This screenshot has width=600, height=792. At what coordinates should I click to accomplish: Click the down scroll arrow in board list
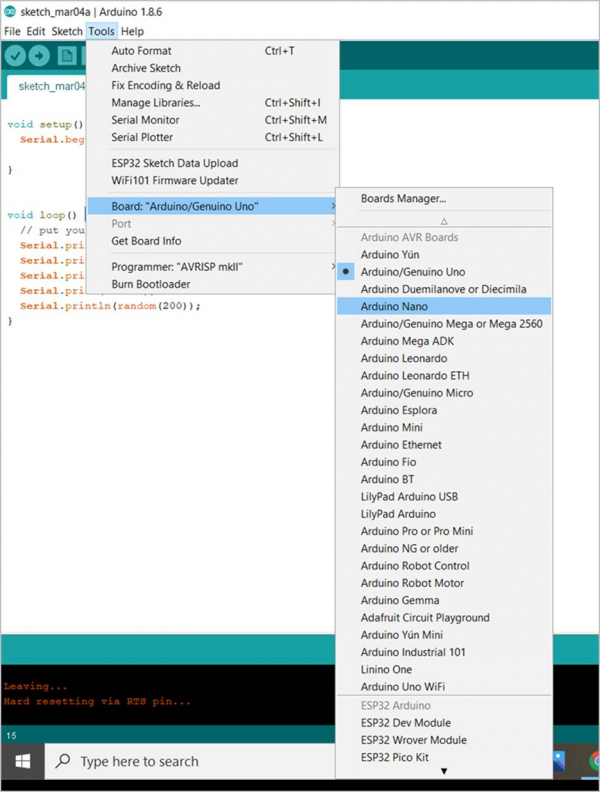click(x=444, y=771)
